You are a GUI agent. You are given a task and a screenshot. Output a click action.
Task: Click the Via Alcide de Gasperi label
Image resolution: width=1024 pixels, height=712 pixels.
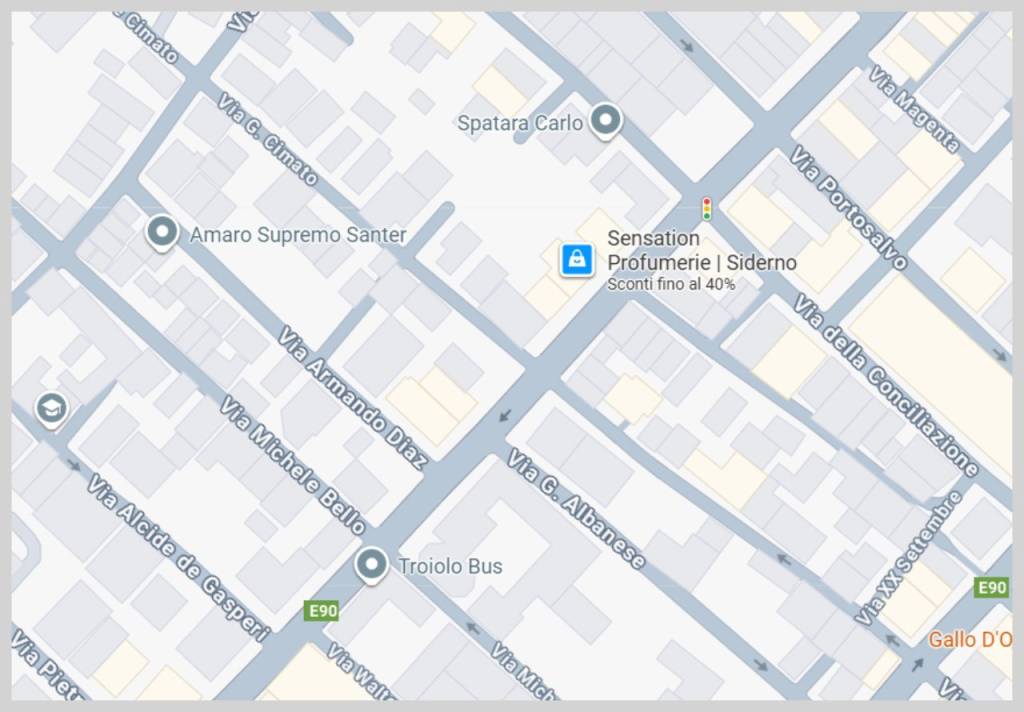[x=178, y=558]
